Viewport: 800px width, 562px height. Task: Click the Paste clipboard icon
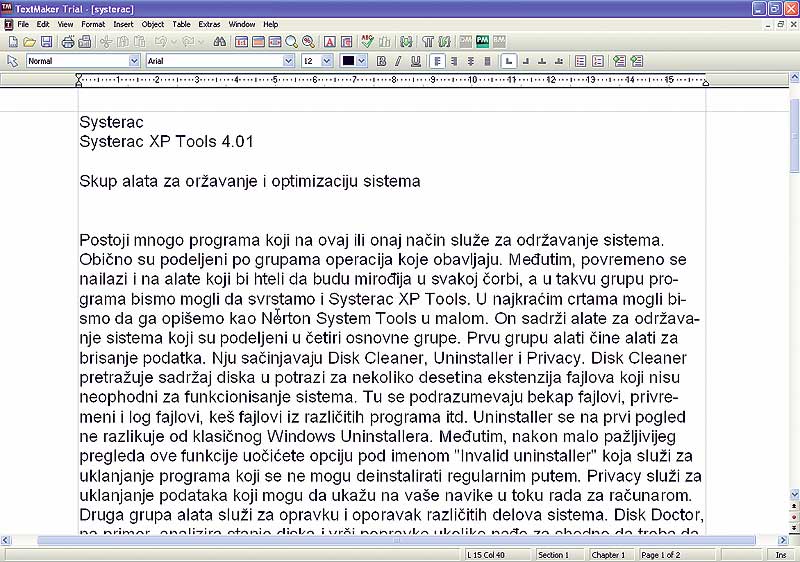tap(139, 42)
